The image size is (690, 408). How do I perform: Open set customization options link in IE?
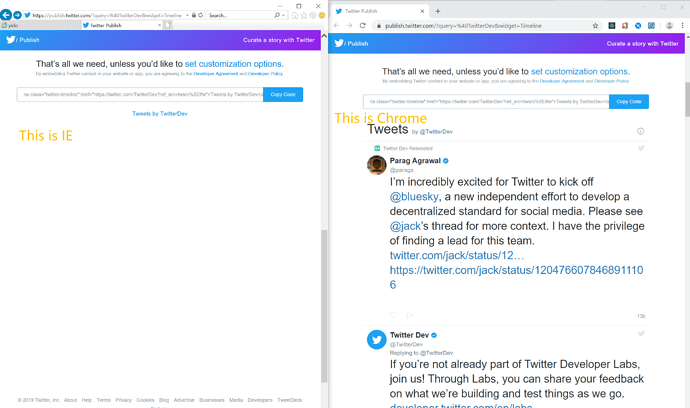233,64
